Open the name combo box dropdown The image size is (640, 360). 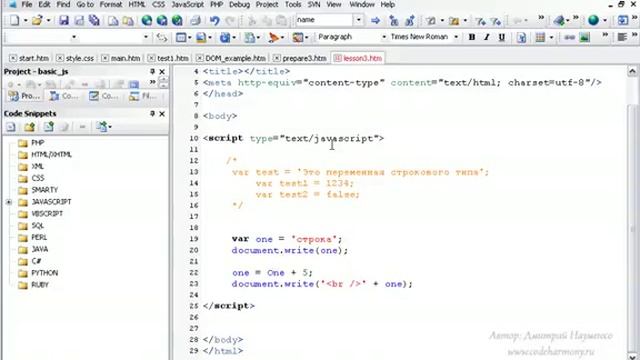(x=359, y=20)
